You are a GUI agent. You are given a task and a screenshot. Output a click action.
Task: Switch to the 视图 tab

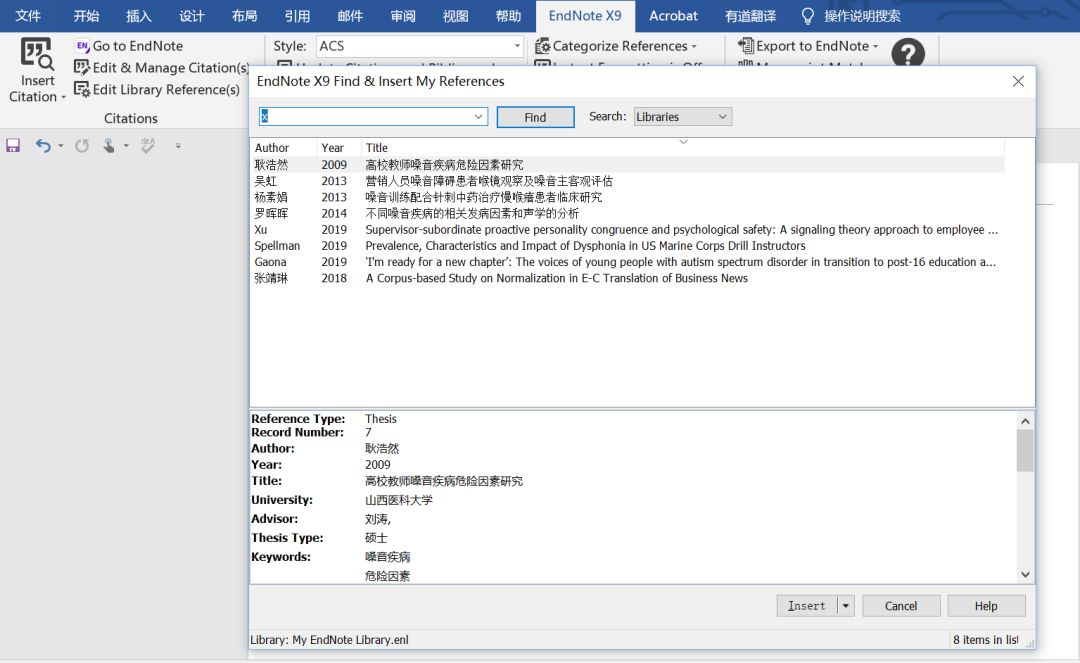pyautogui.click(x=455, y=16)
